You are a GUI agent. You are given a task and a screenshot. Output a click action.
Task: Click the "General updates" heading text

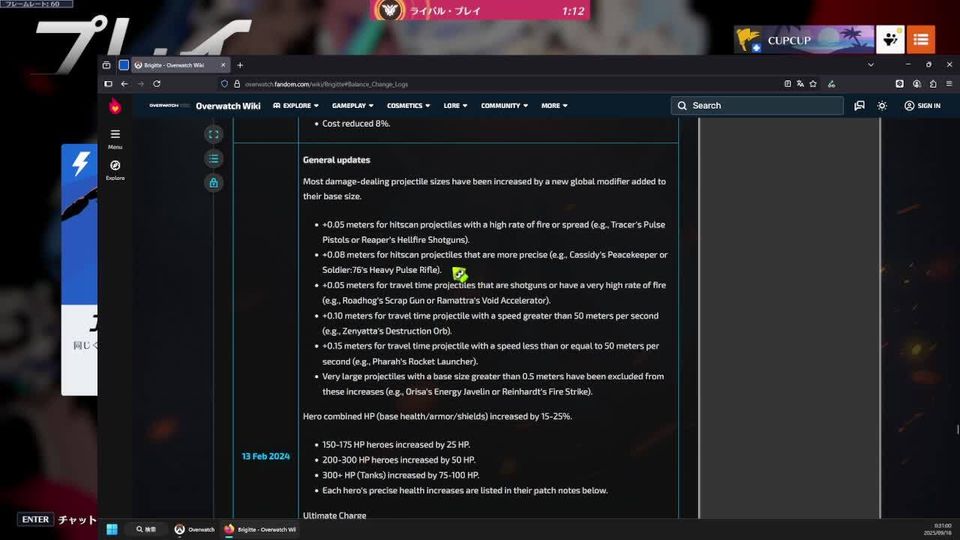[336, 160]
